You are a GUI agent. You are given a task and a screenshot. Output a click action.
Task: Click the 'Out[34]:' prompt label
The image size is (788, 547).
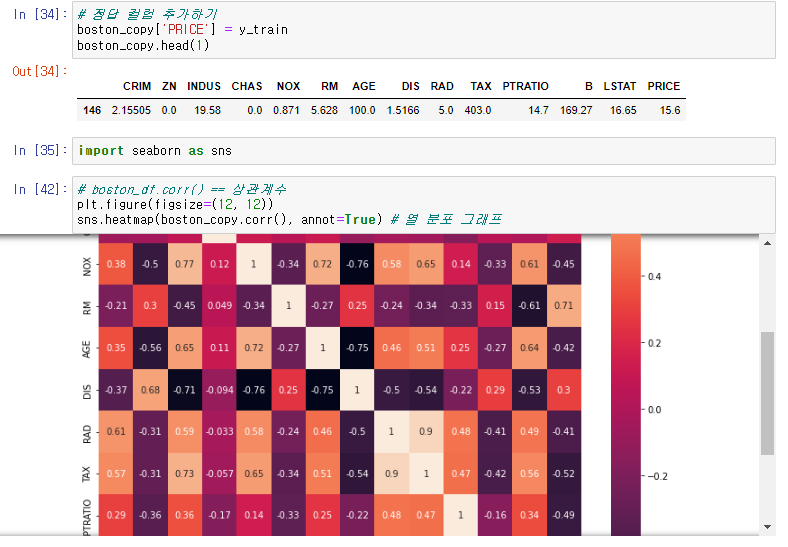40,71
